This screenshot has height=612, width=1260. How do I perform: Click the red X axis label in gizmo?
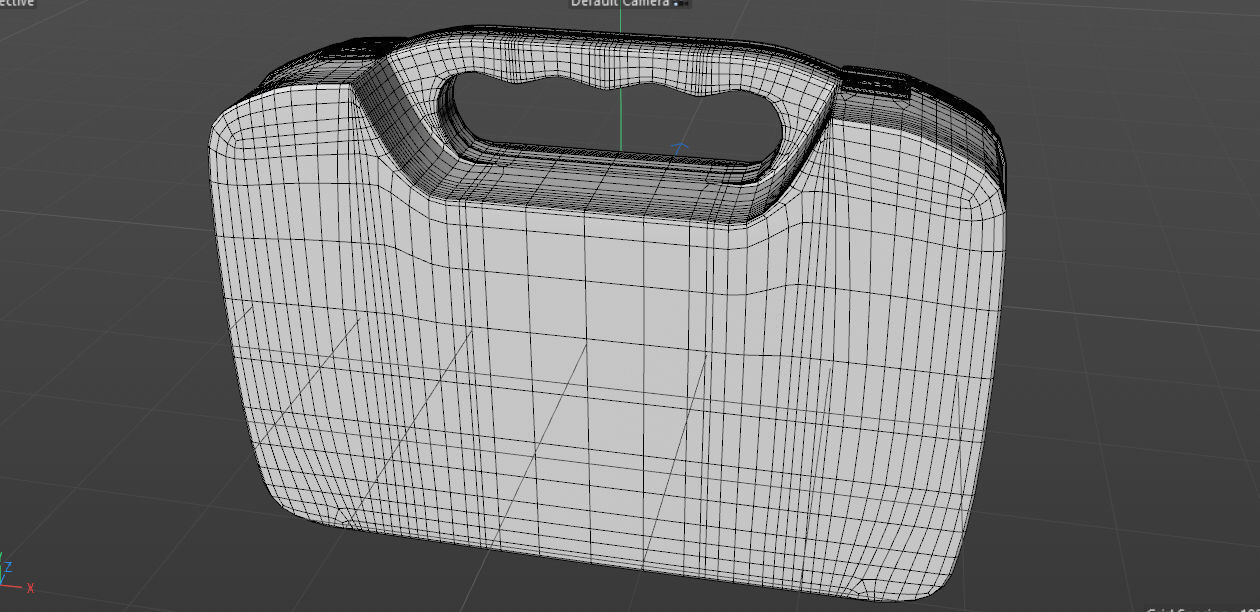click(31, 588)
